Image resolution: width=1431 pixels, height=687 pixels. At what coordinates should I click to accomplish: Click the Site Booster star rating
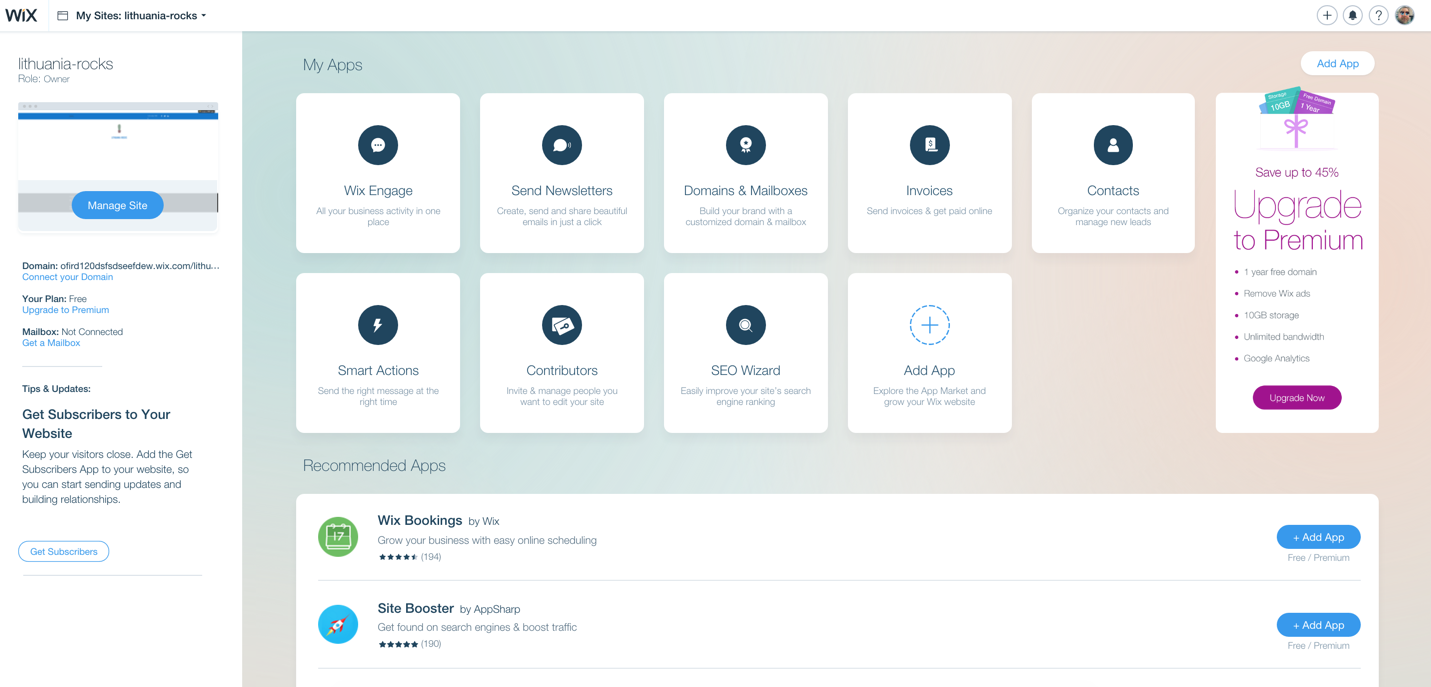click(398, 644)
